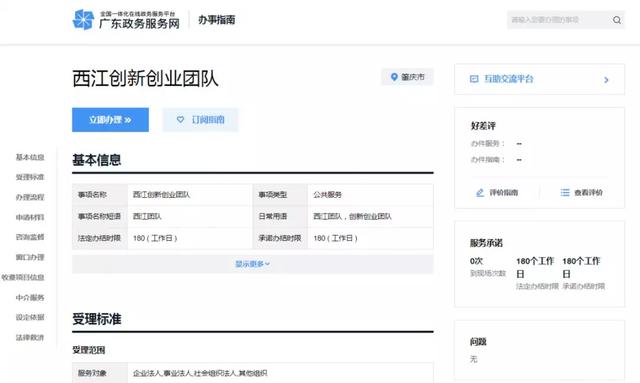Viewport: 640px width, 383px height.
Task: Click the search magnifier icon
Action: [617, 20]
